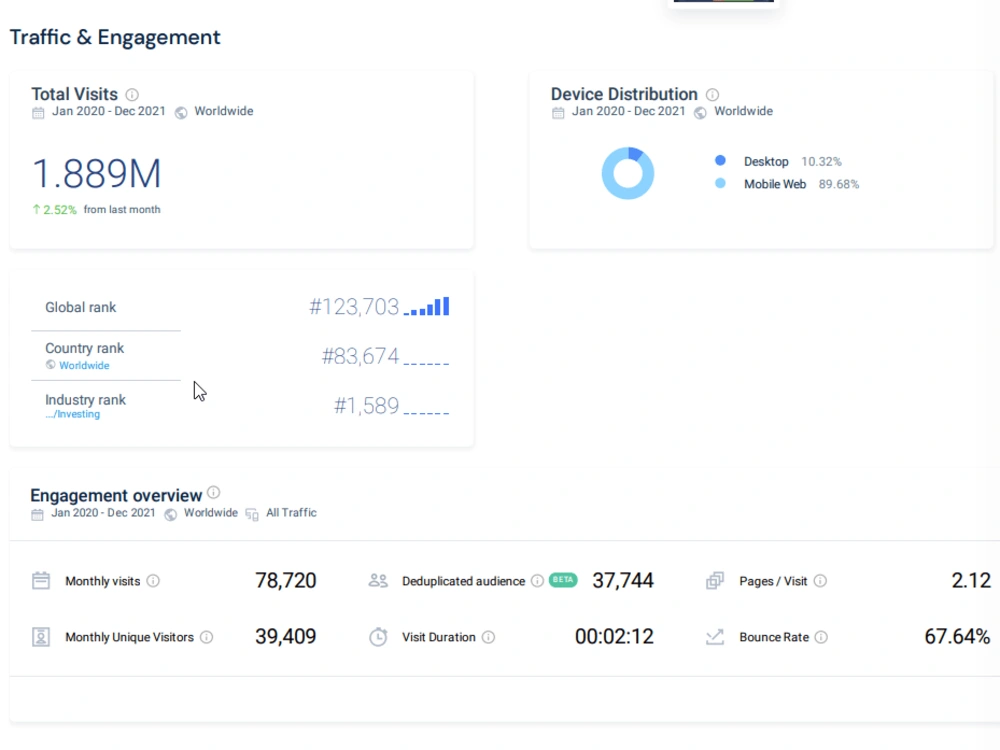This screenshot has width=1000, height=750.
Task: Click the Mobile Web 89.68% percentage
Action: tap(839, 184)
